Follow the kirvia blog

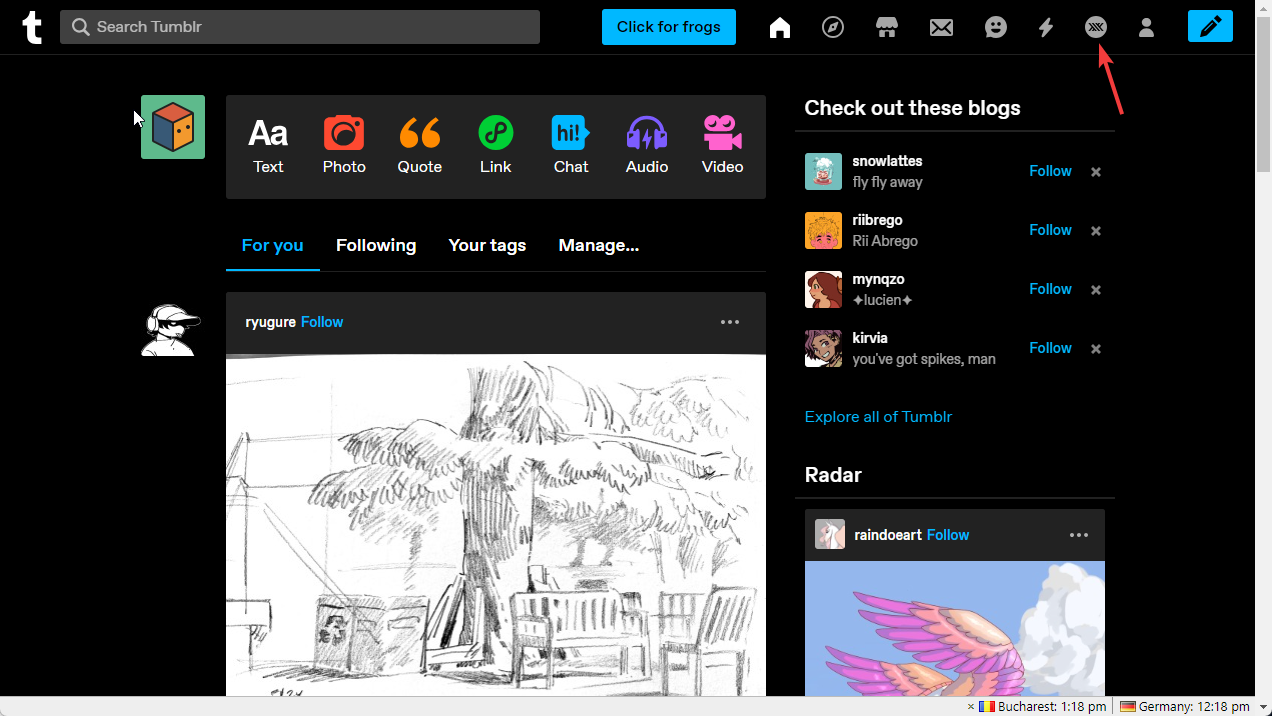pyautogui.click(x=1050, y=348)
